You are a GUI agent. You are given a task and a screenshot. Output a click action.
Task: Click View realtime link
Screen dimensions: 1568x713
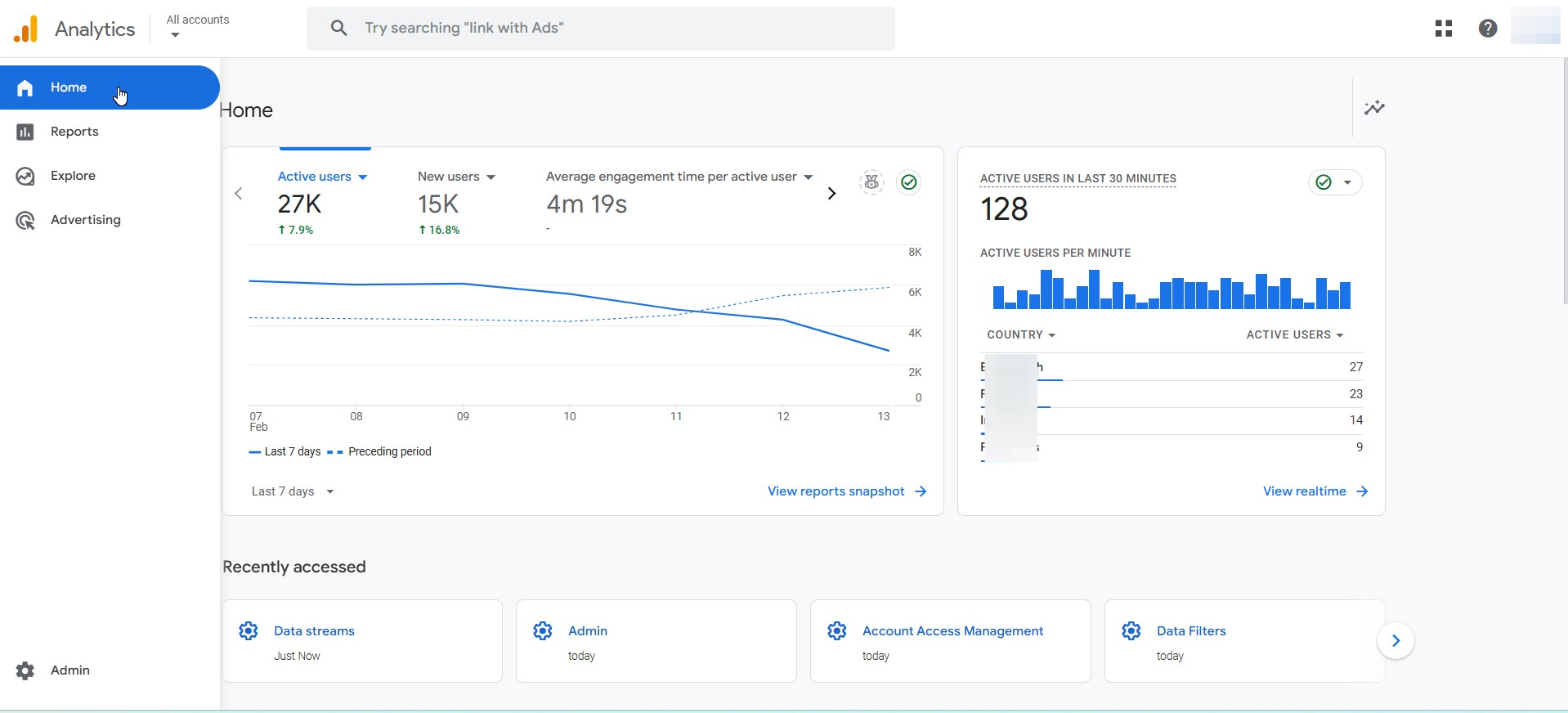click(x=1304, y=491)
